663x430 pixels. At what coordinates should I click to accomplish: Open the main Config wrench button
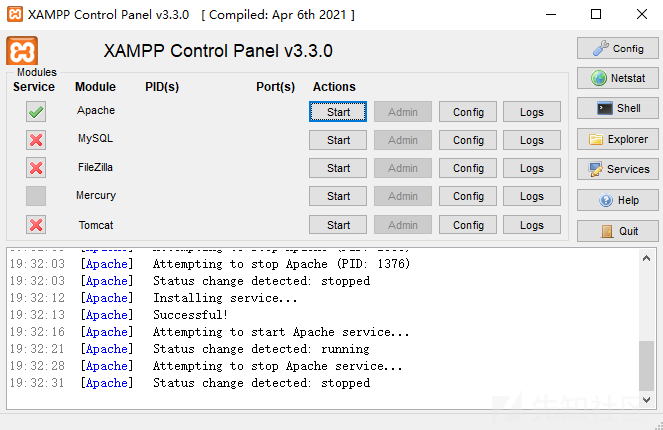click(x=618, y=48)
